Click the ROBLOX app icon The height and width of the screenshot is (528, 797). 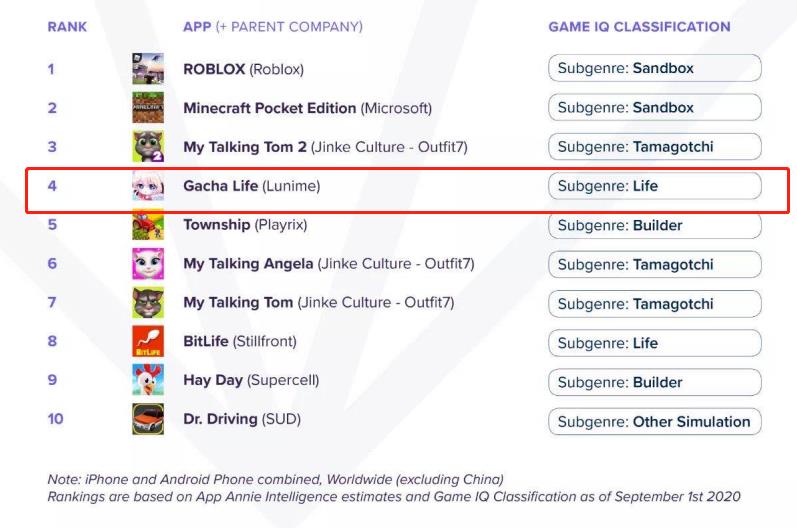point(148,68)
